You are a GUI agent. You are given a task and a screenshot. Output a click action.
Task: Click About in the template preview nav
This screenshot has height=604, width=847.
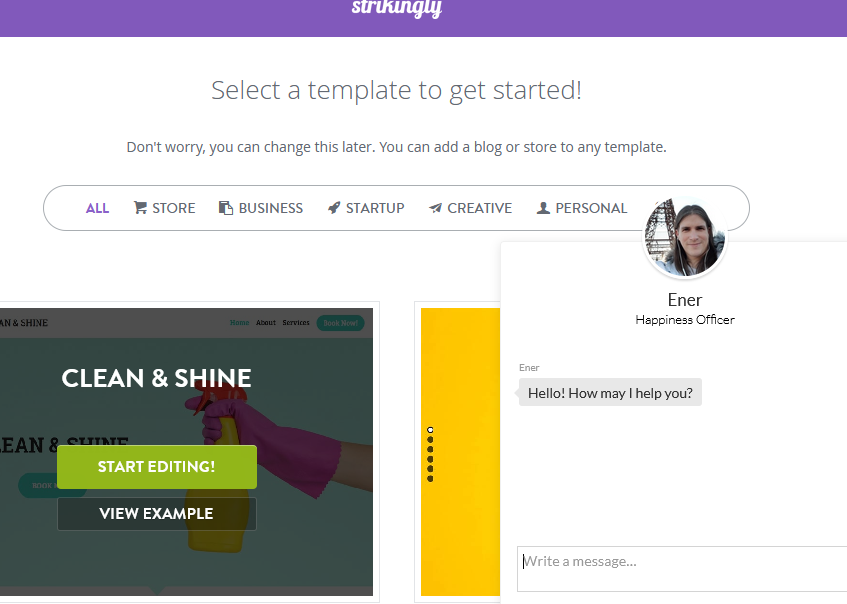pos(266,323)
